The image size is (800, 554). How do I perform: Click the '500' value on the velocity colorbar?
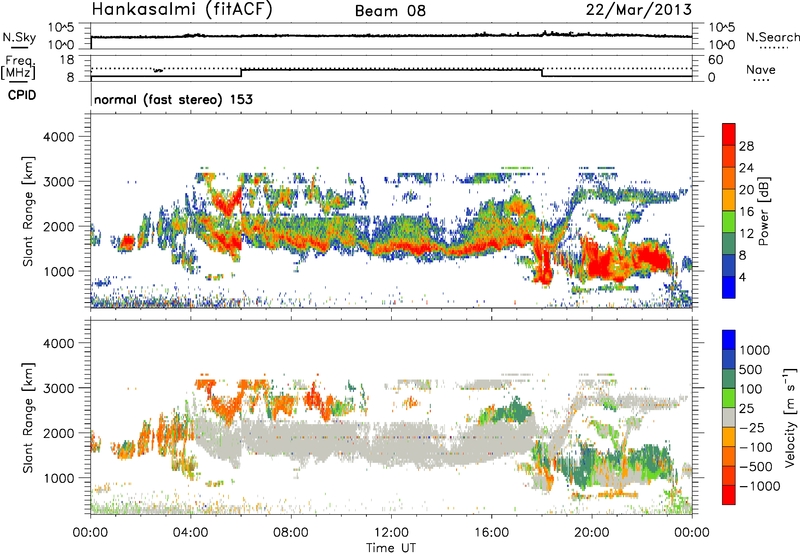pos(751,370)
